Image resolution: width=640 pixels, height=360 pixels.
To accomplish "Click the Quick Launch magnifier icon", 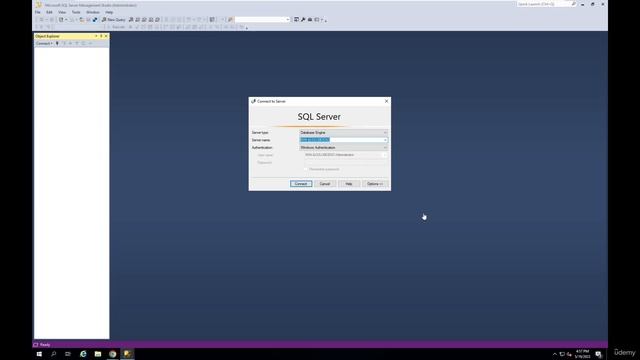I will (x=573, y=4).
